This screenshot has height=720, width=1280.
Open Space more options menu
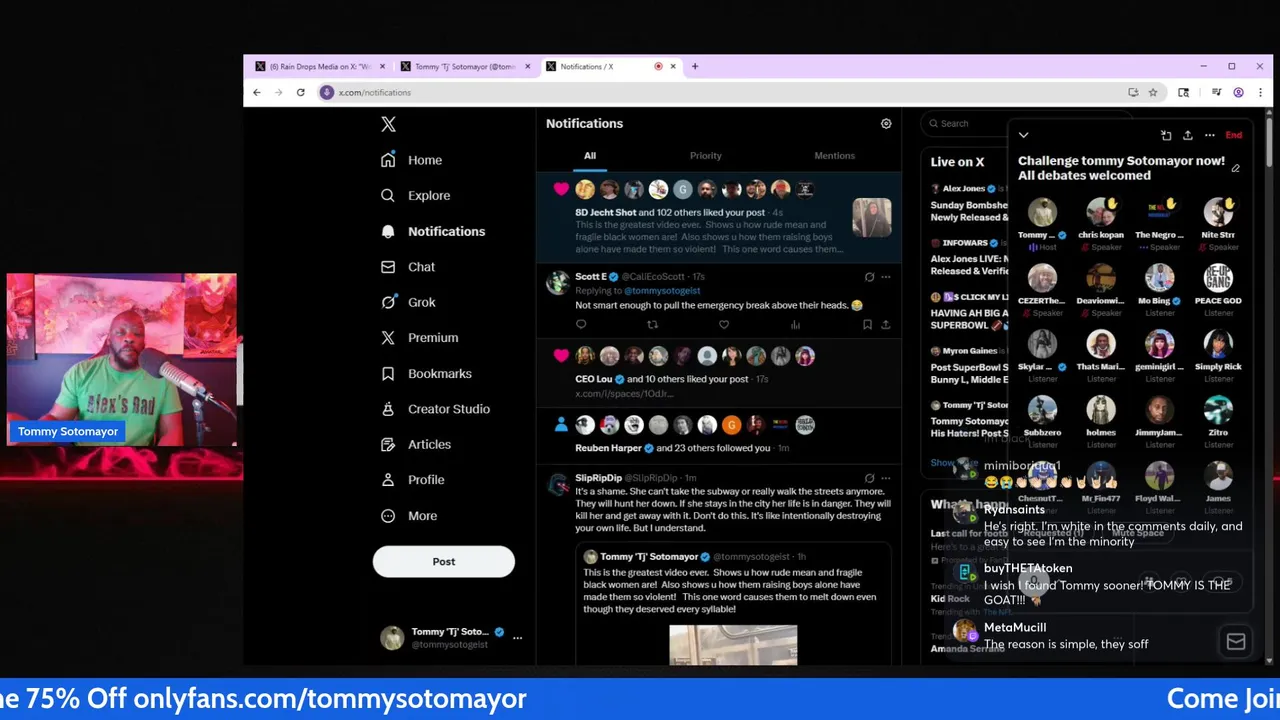point(1210,135)
